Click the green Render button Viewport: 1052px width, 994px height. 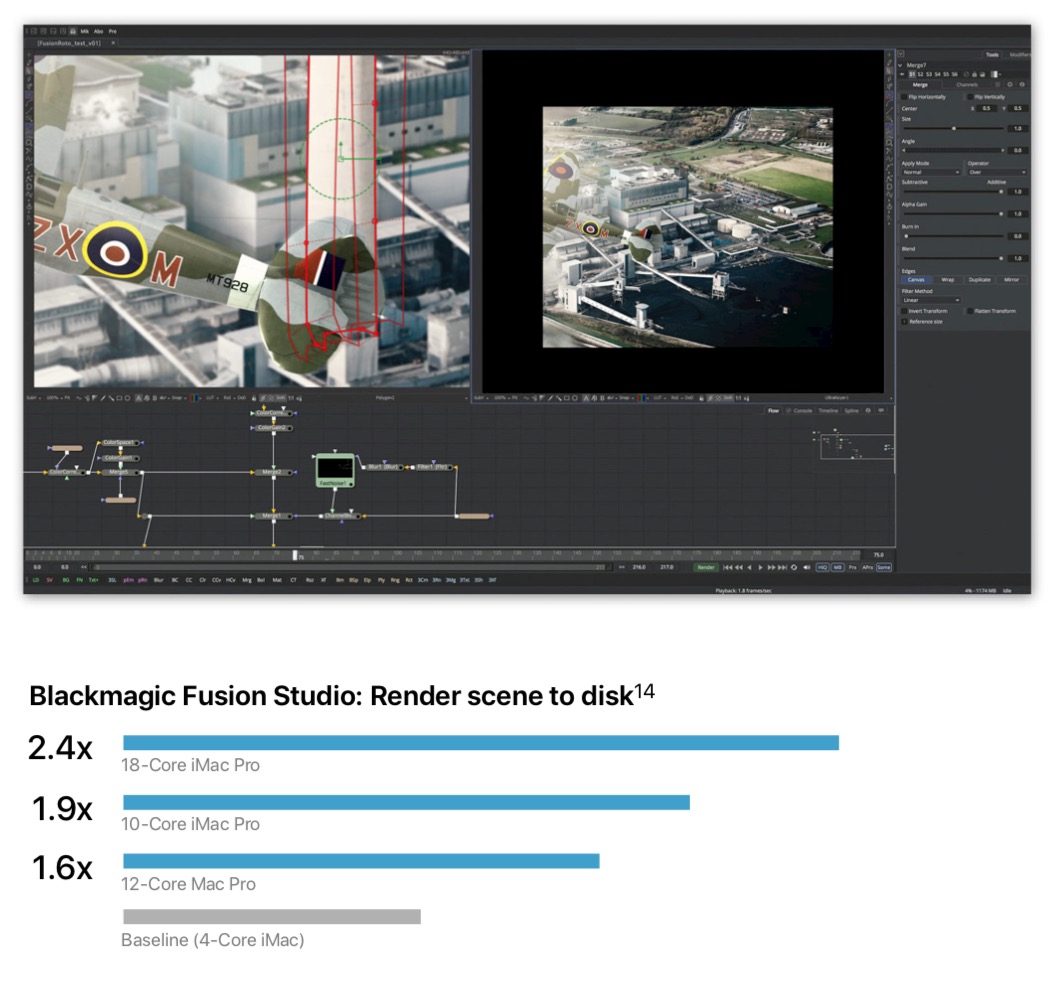(706, 567)
